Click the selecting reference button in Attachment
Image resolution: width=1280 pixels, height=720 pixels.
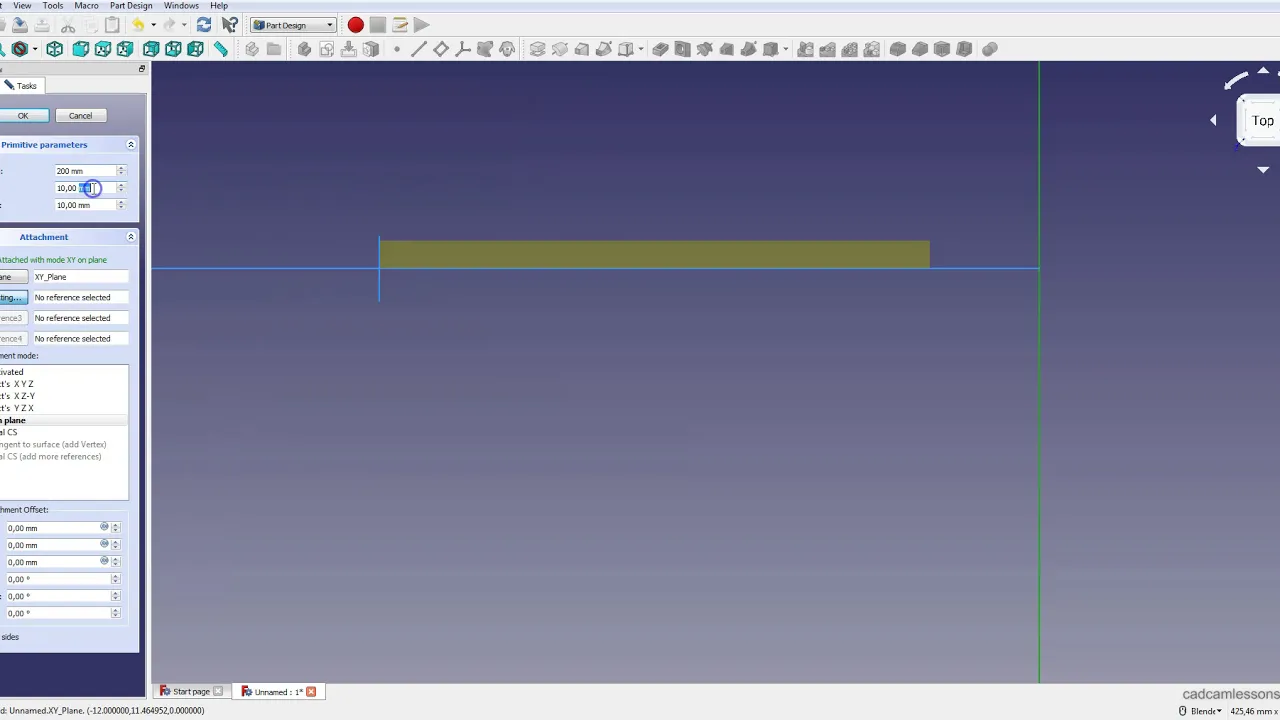point(13,298)
